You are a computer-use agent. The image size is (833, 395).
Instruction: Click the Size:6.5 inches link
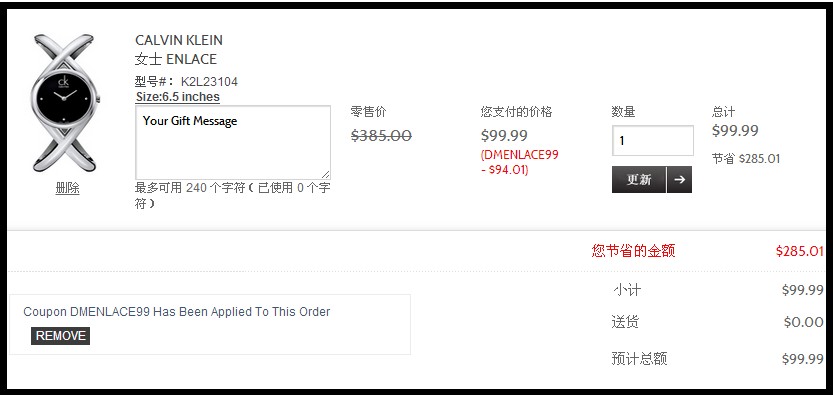point(178,97)
